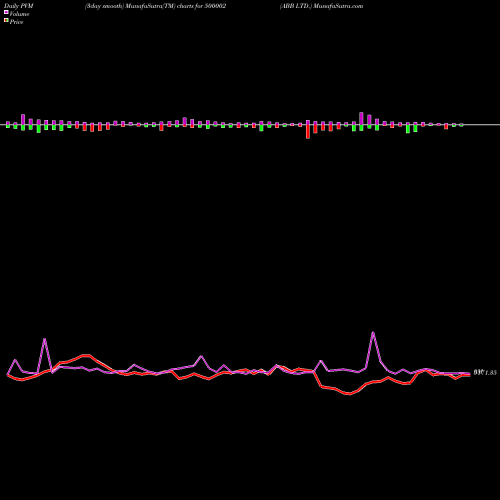Click the '(3day smooth) MunafaSutra(TM) charts for 500002' heading
Viewport: 500px width, 500px height.
point(155,6)
